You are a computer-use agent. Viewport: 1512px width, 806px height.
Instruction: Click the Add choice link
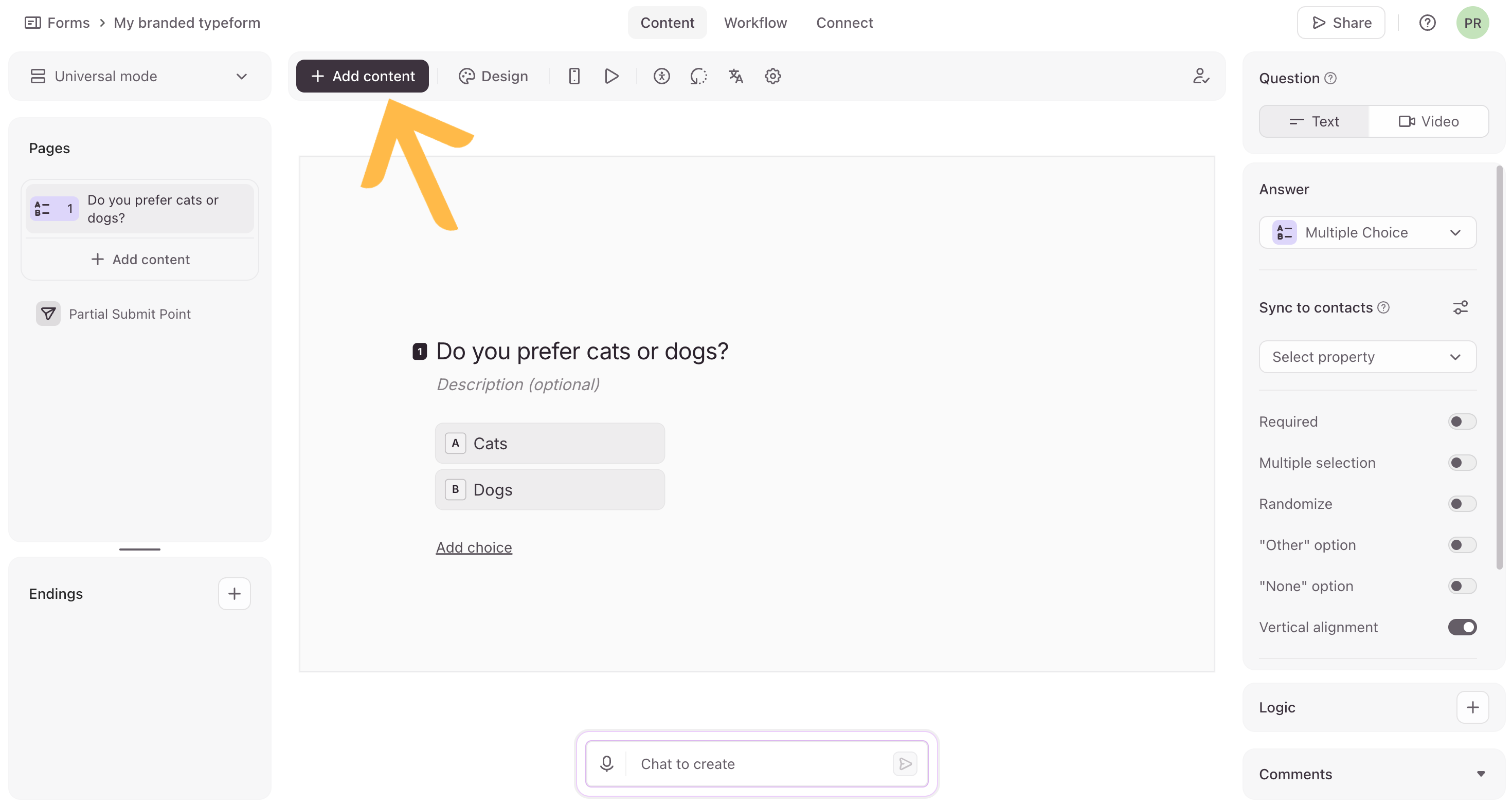click(474, 547)
